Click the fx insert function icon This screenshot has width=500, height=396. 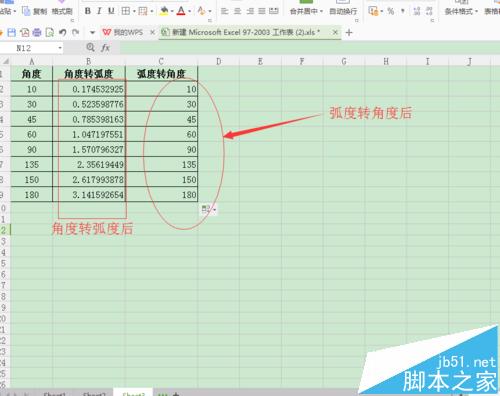[x=105, y=48]
